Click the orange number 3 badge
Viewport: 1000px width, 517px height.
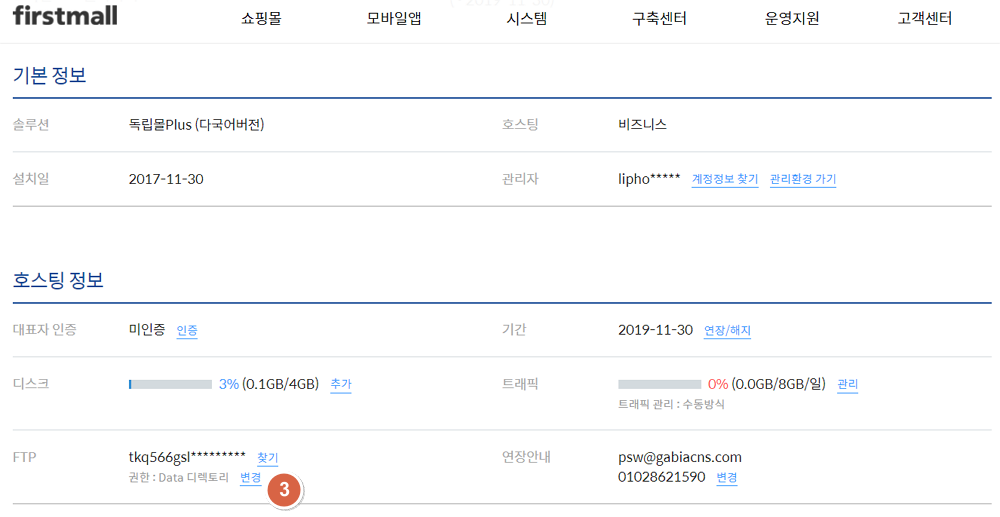tap(285, 490)
